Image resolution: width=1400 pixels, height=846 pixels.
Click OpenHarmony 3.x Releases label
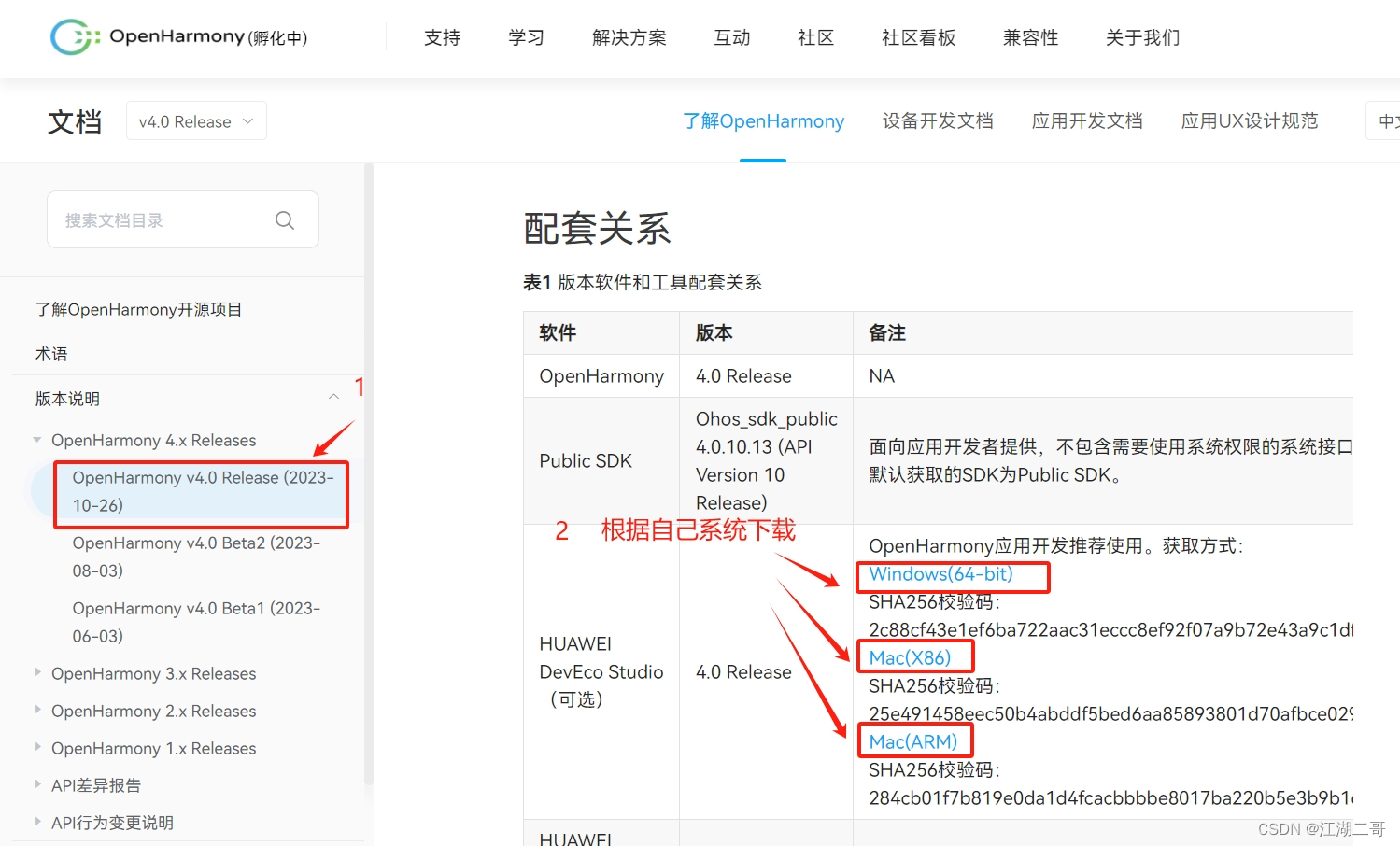tap(153, 673)
